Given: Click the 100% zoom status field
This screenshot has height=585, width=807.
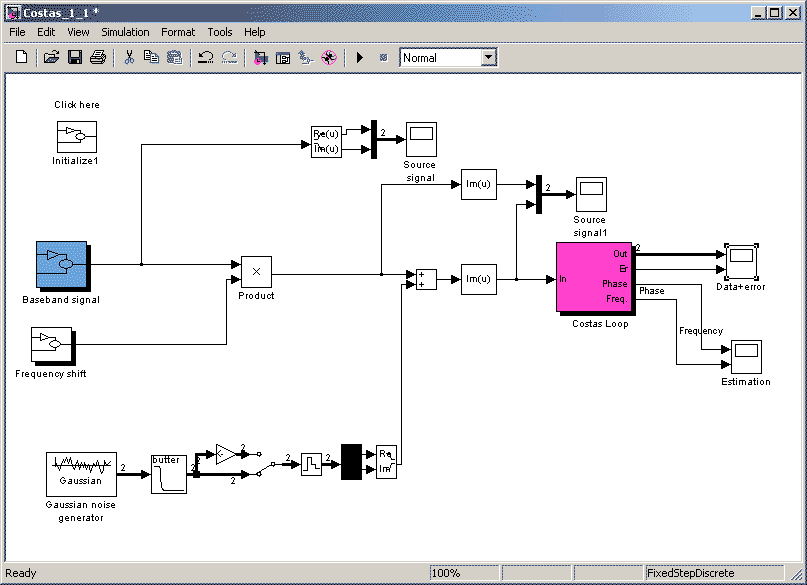Looking at the screenshot, I should click(464, 573).
